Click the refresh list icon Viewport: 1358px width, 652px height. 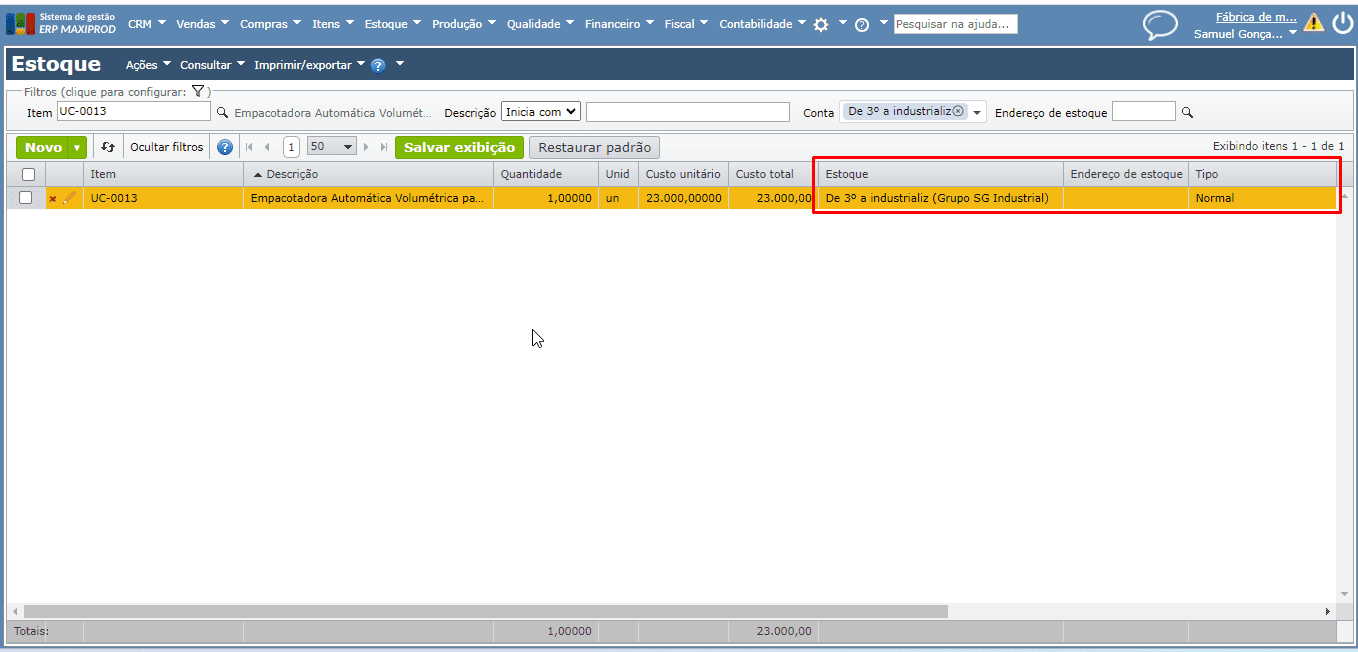click(108, 147)
